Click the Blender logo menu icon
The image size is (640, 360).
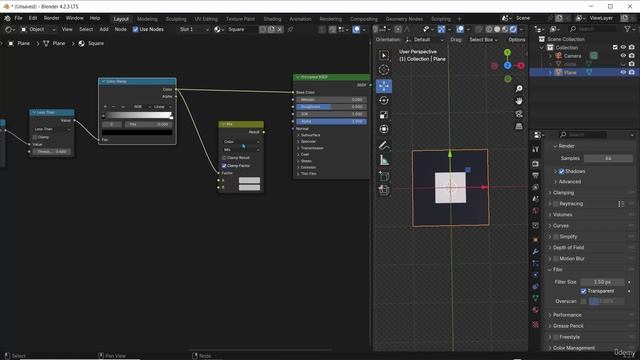[7, 18]
